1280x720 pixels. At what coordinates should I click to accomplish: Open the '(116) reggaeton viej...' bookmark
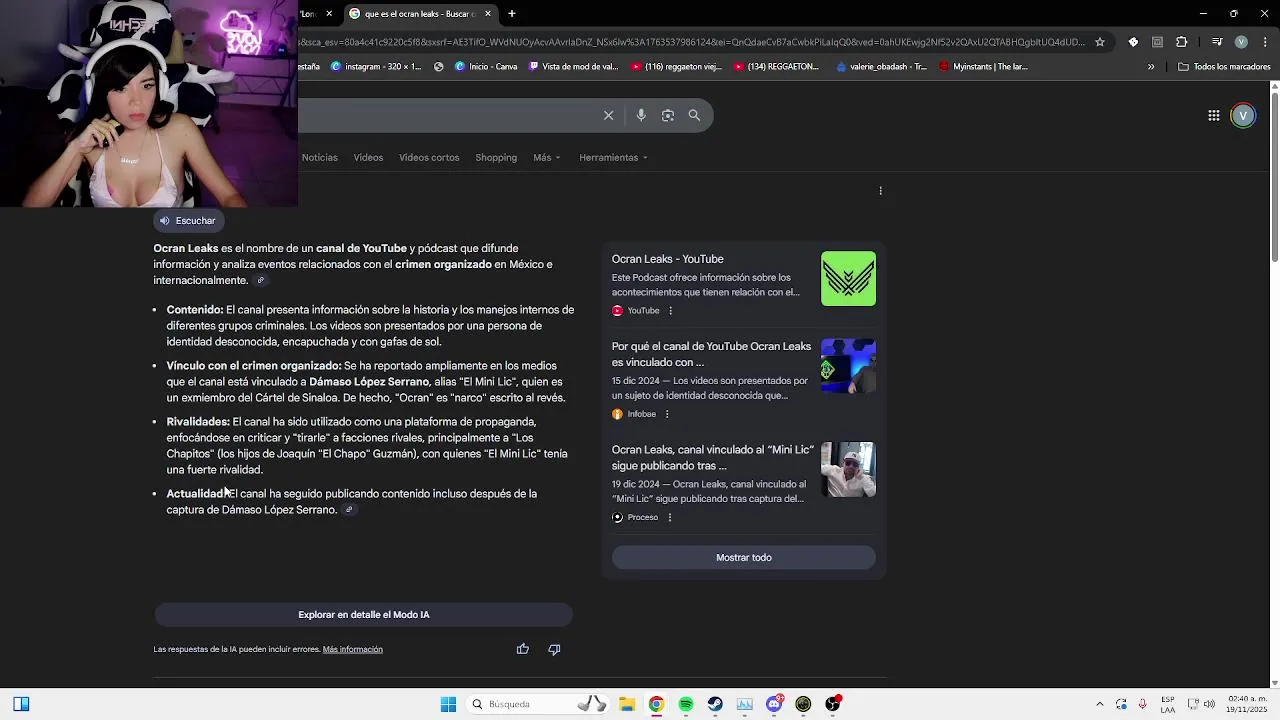coord(677,67)
